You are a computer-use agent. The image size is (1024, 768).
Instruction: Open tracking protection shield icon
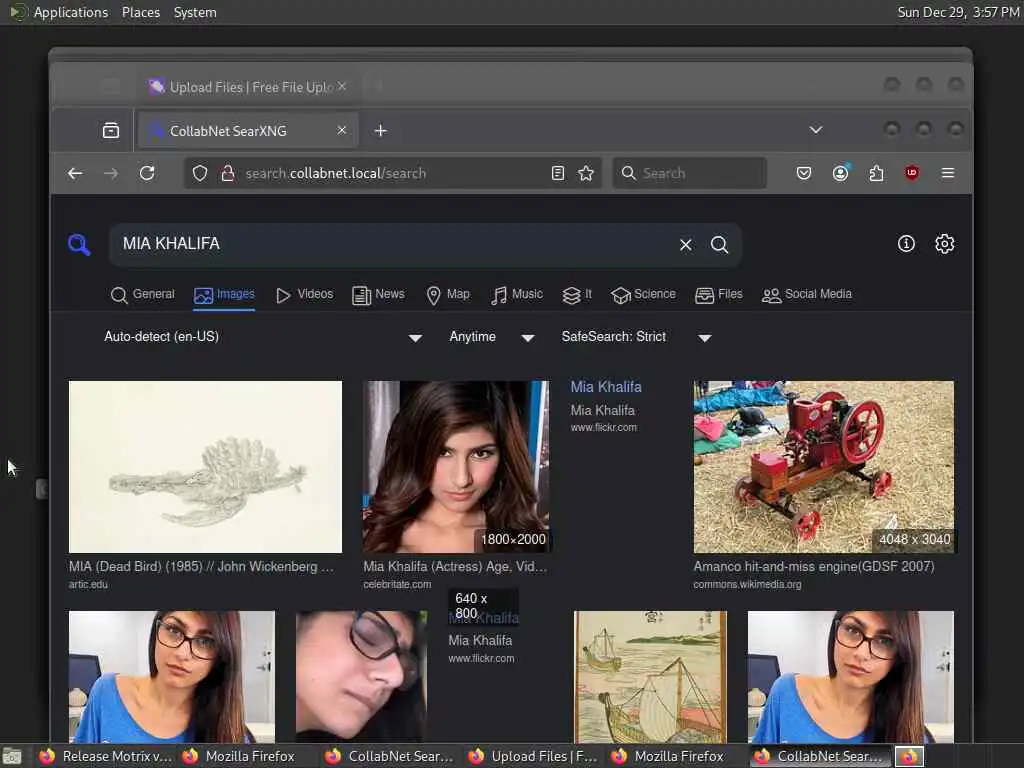click(x=200, y=173)
